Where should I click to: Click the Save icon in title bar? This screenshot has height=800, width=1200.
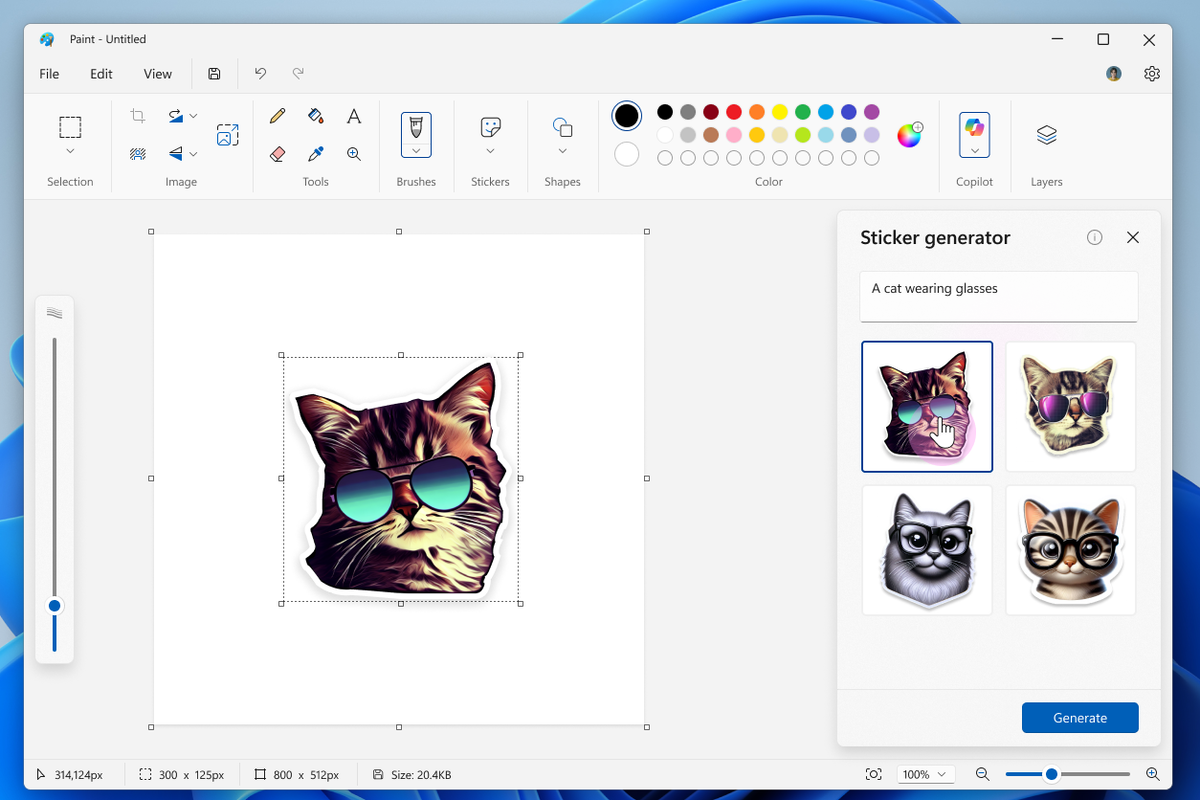pyautogui.click(x=214, y=74)
